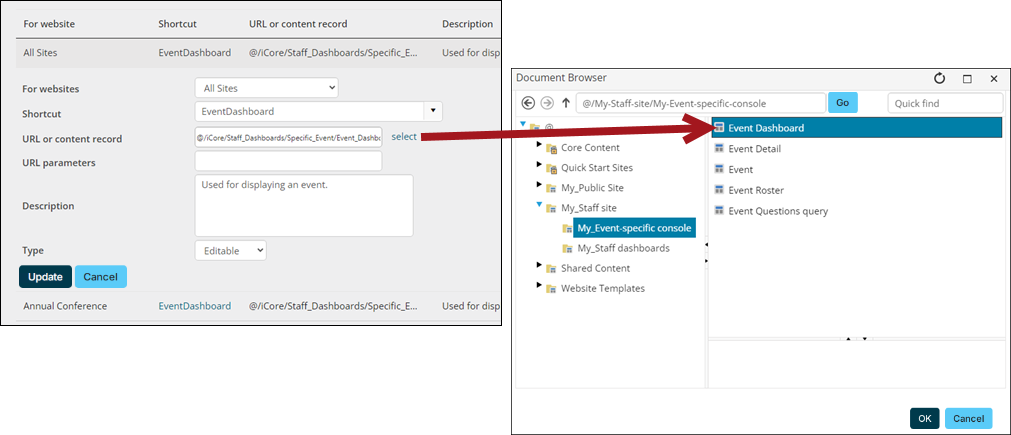1011x435 pixels.
Task: Go up one folder level
Action: click(x=566, y=103)
